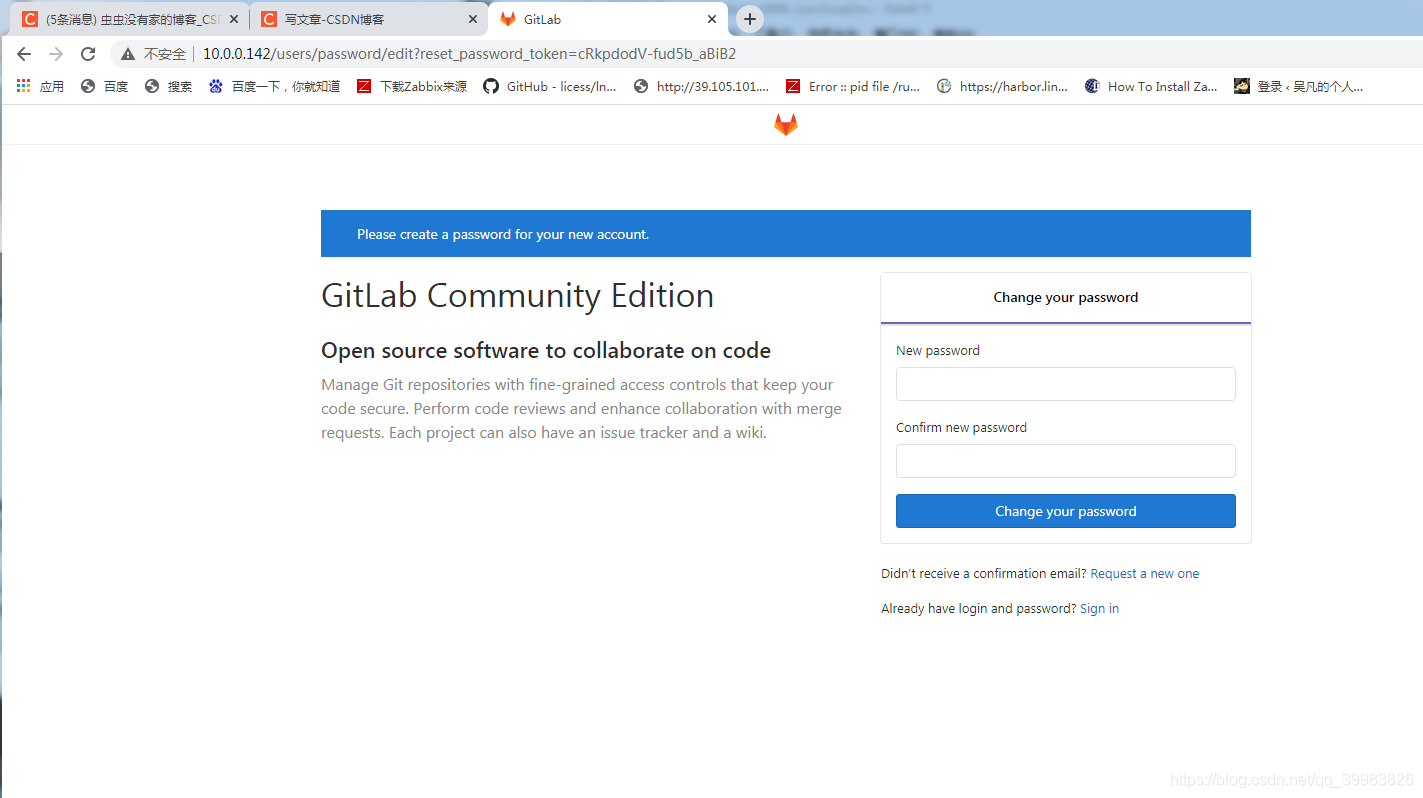Image resolution: width=1423 pixels, height=798 pixels.
Task: Select the Change your password panel tab
Action: 1065,298
